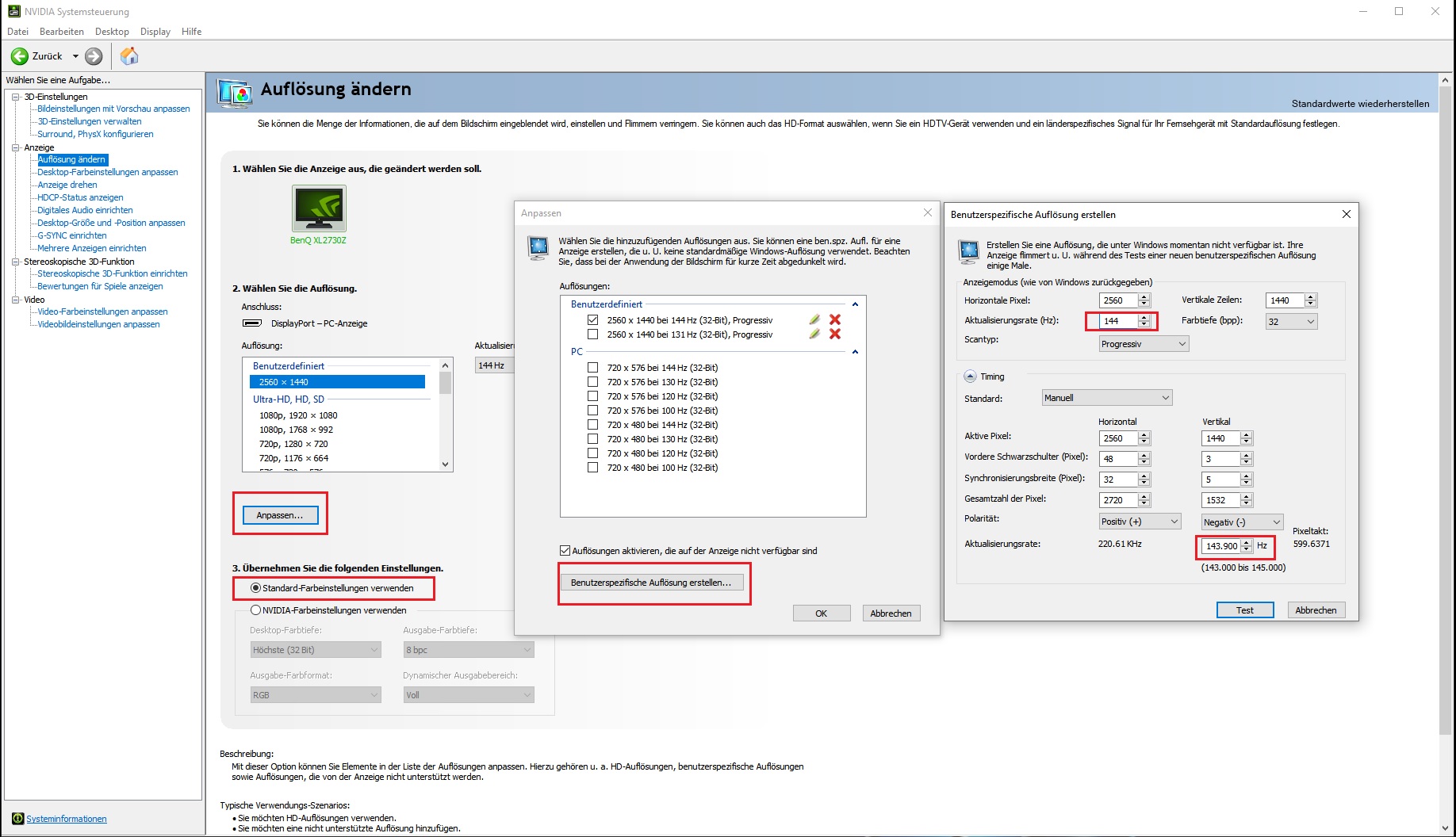Open the Farbtiefe (bpp) dropdown

(x=1291, y=321)
